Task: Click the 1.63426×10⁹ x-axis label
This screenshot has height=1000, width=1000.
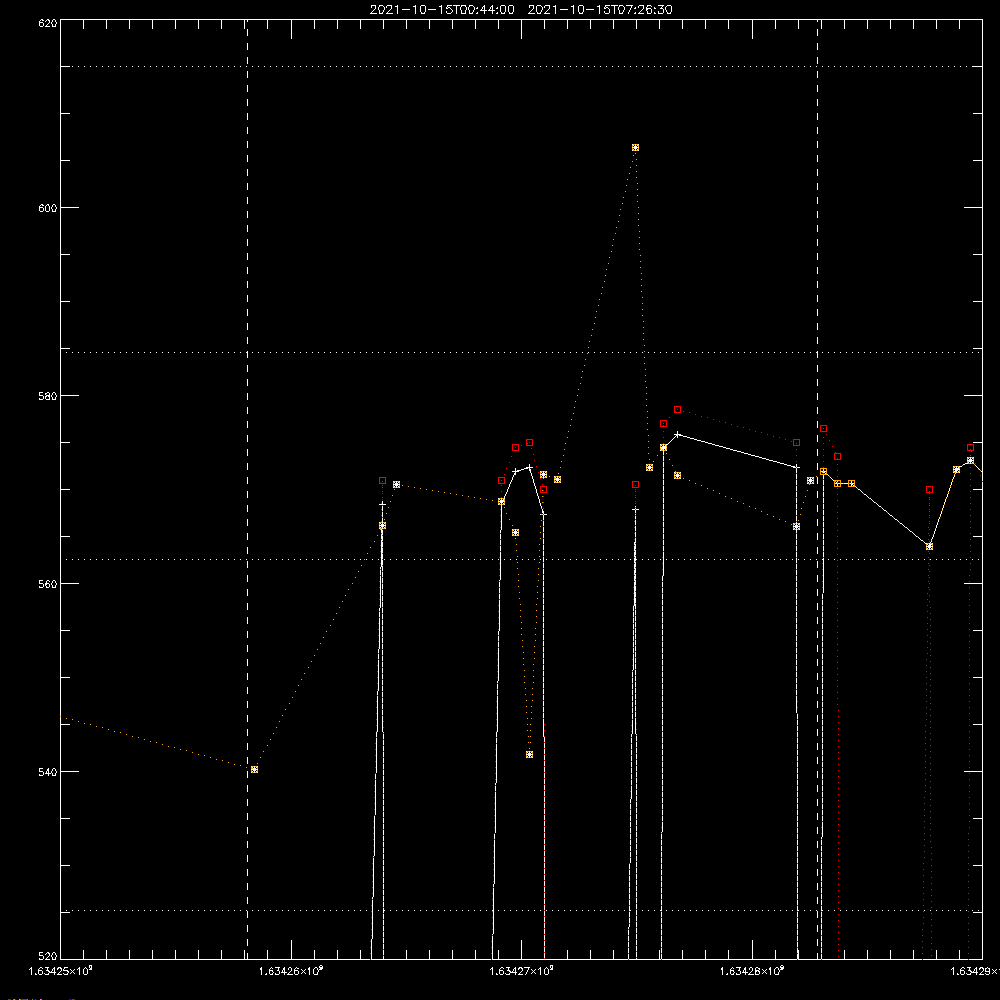Action: pyautogui.click(x=291, y=971)
